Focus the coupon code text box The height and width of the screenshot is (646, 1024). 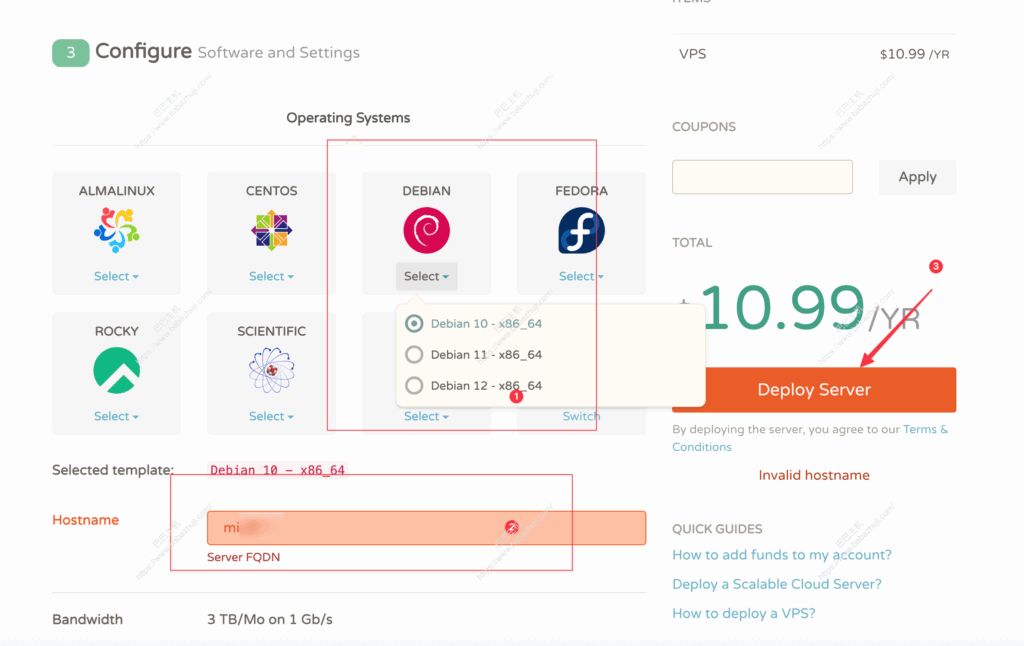click(762, 177)
